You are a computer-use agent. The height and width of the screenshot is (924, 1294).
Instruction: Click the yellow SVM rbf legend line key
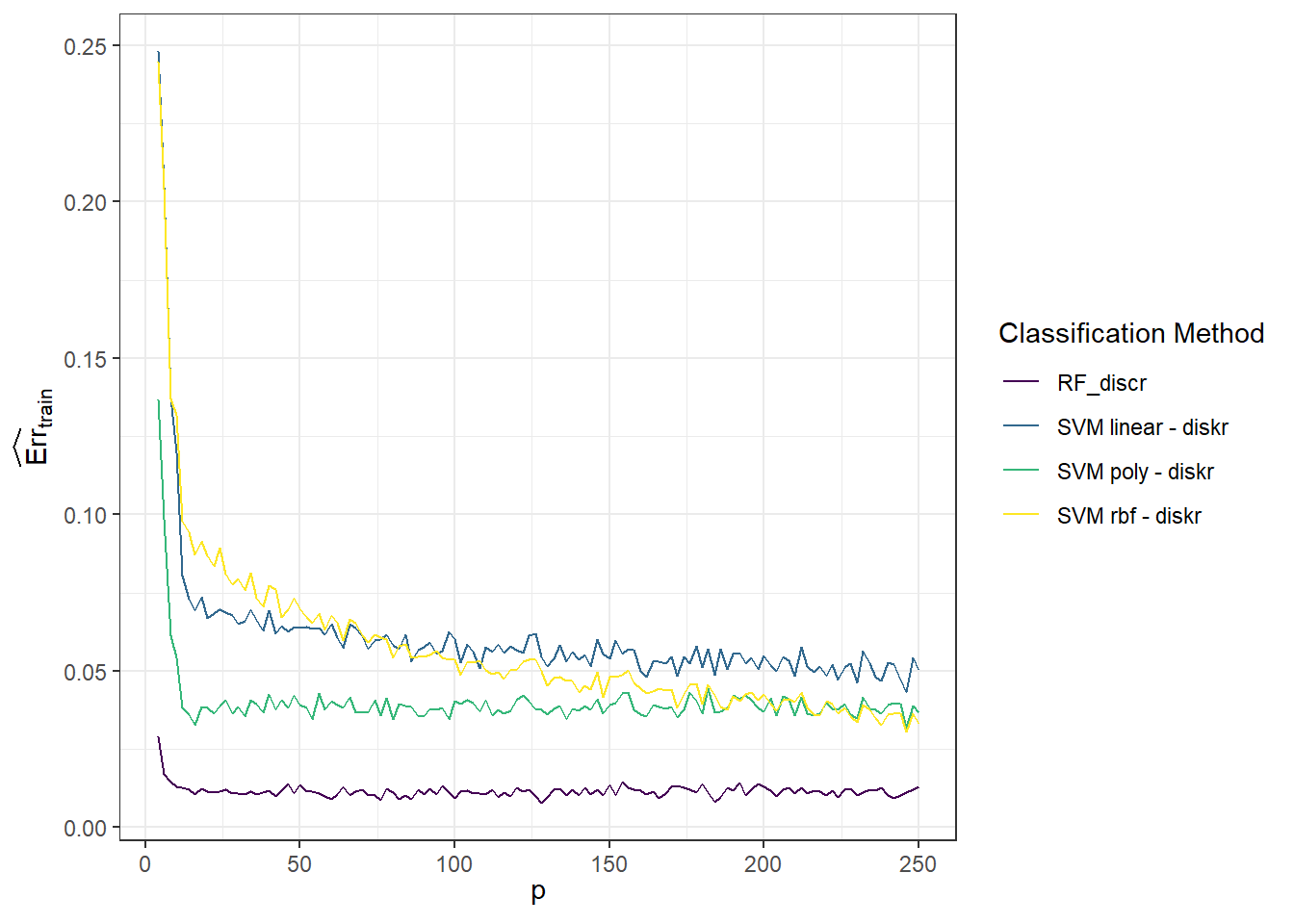[x=1021, y=515]
